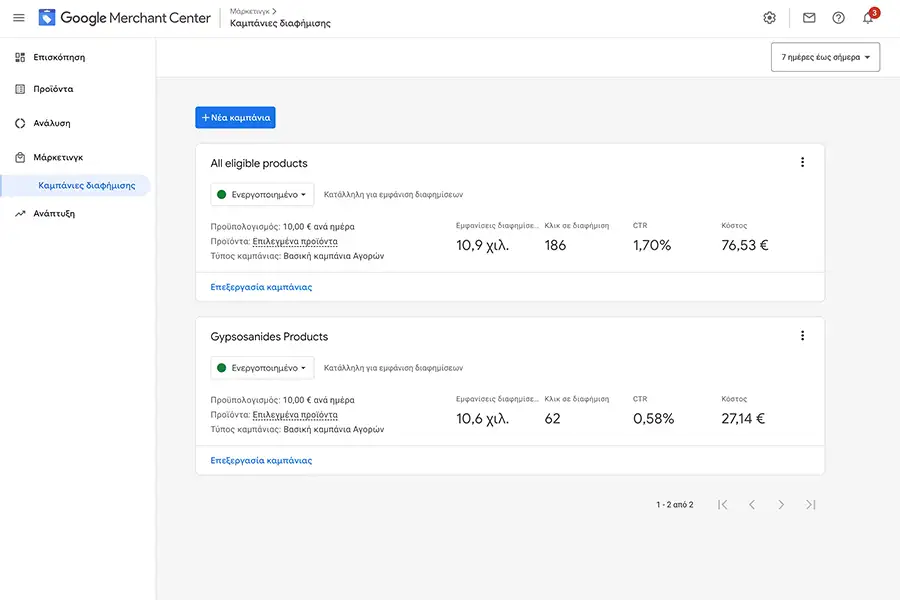Image resolution: width=900 pixels, height=600 pixels.
Task: Click the 0,58% CTR value
Action: [x=654, y=419]
